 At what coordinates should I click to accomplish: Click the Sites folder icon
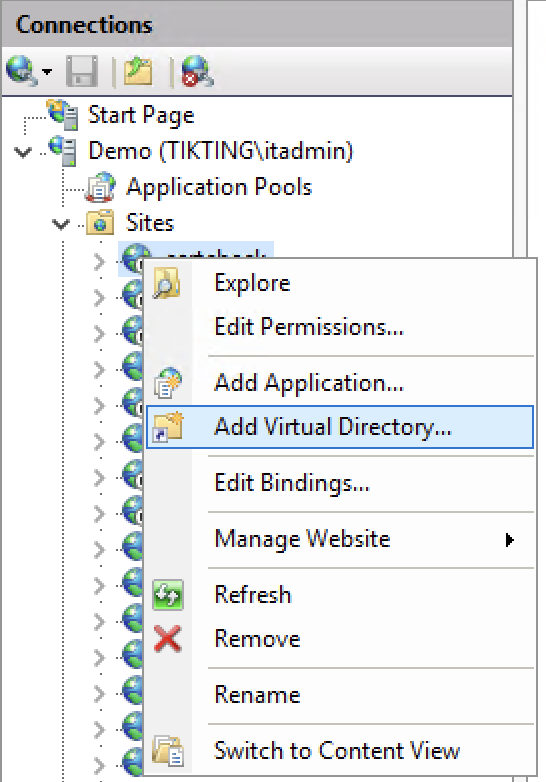pyautogui.click(x=101, y=222)
